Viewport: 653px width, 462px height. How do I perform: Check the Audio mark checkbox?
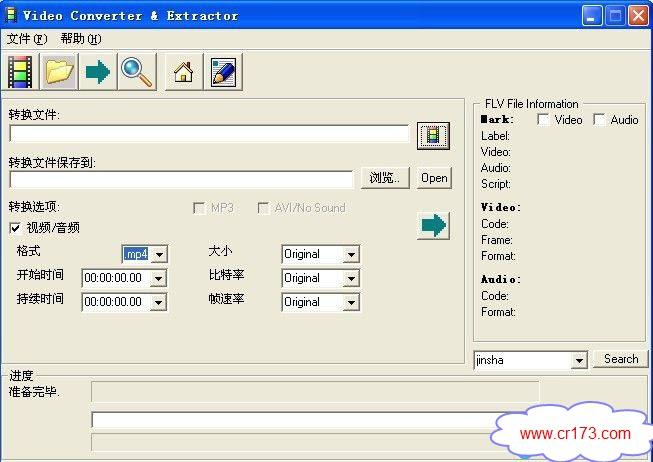[599, 120]
